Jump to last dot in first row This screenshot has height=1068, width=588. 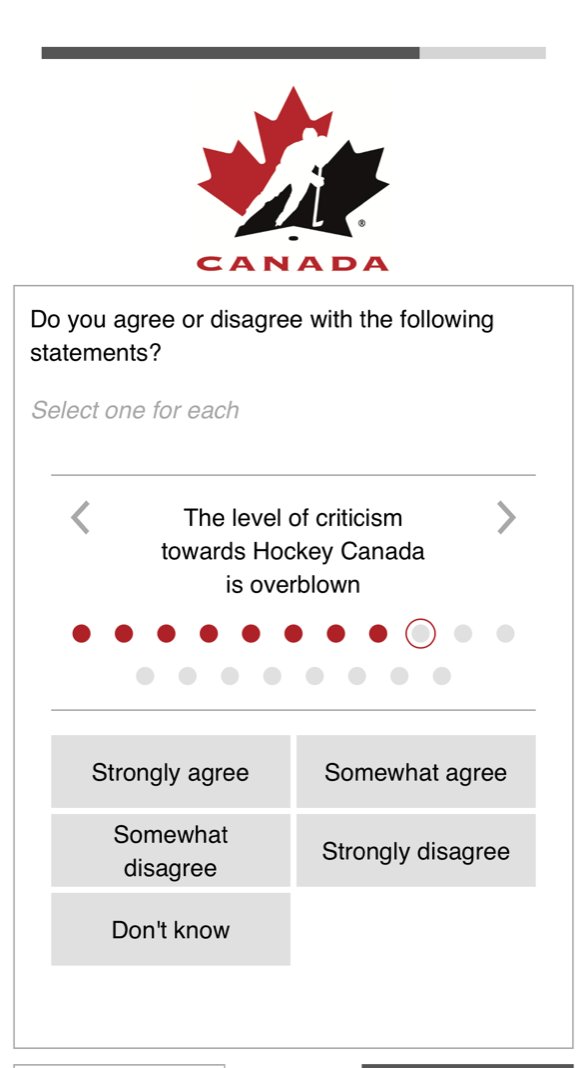tap(506, 633)
